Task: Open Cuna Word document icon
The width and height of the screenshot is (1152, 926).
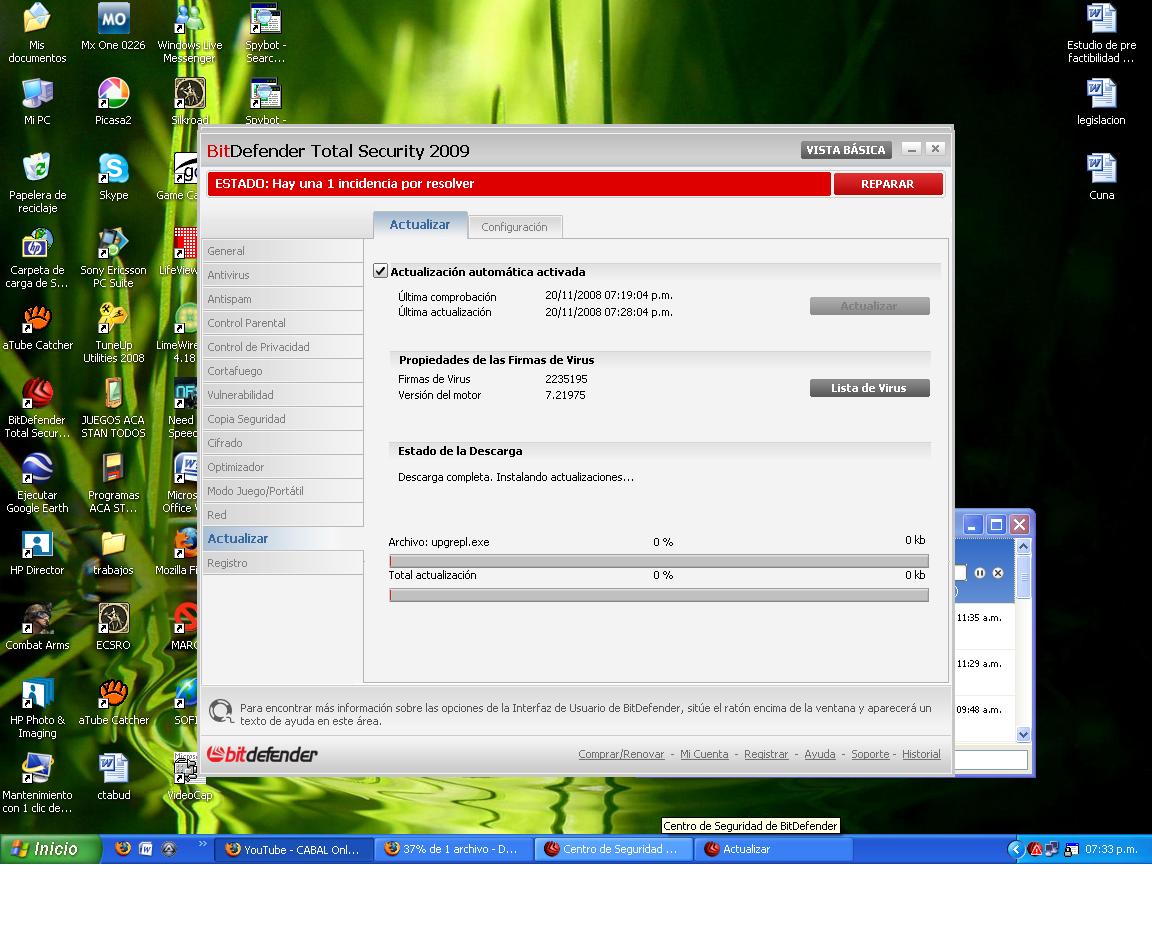Action: 1101,177
